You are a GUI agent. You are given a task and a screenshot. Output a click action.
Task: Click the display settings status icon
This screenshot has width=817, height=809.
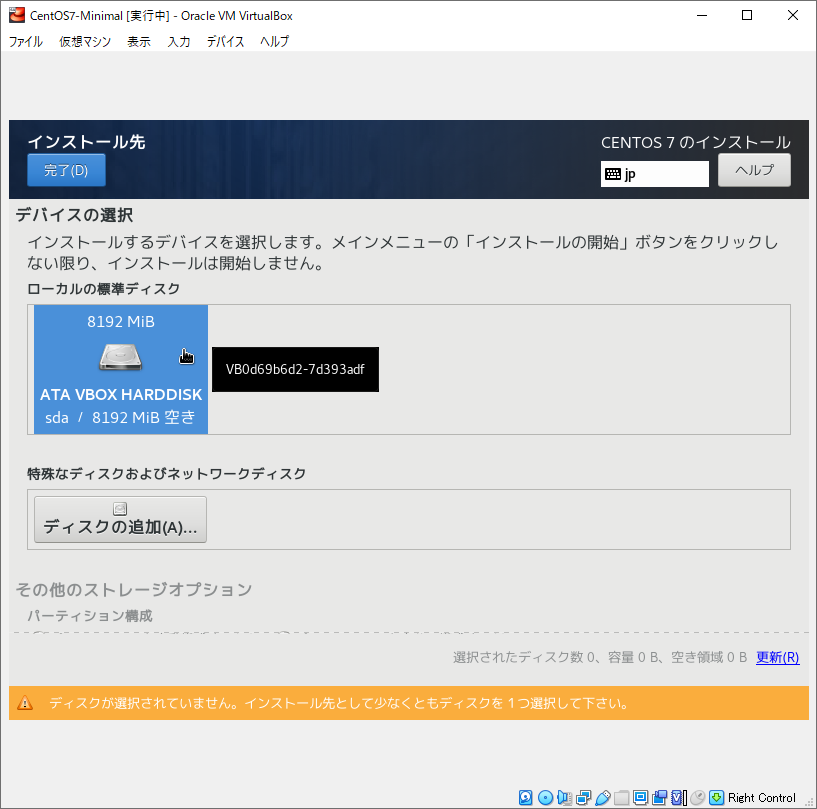(x=641, y=798)
